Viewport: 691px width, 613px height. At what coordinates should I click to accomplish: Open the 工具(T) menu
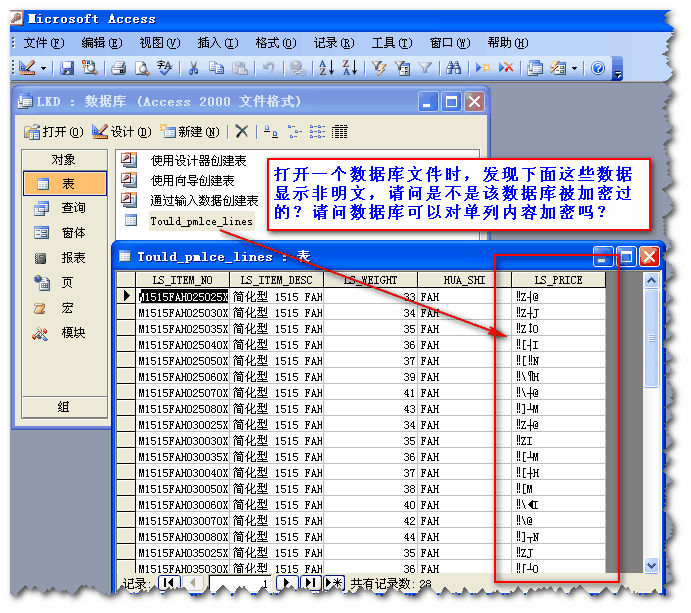click(392, 43)
